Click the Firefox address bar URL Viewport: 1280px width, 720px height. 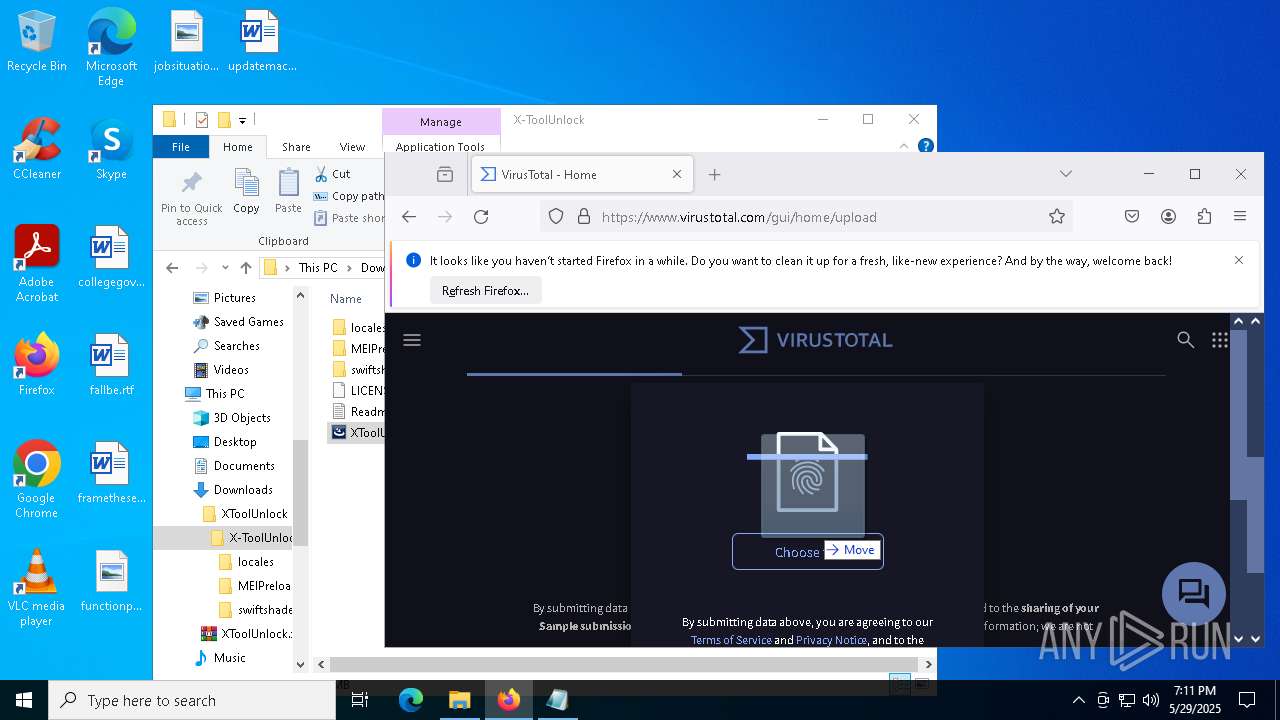pos(739,217)
